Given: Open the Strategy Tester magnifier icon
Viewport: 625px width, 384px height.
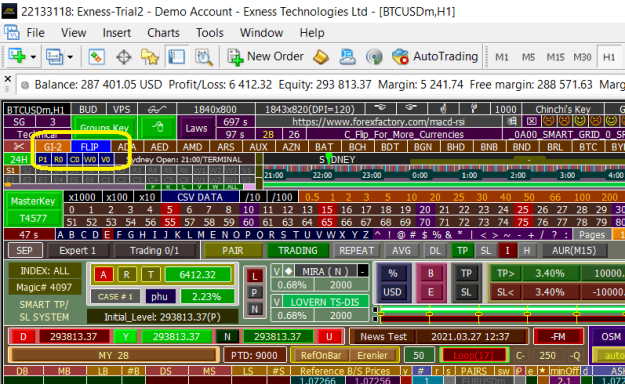Looking at the screenshot, I should 204,57.
